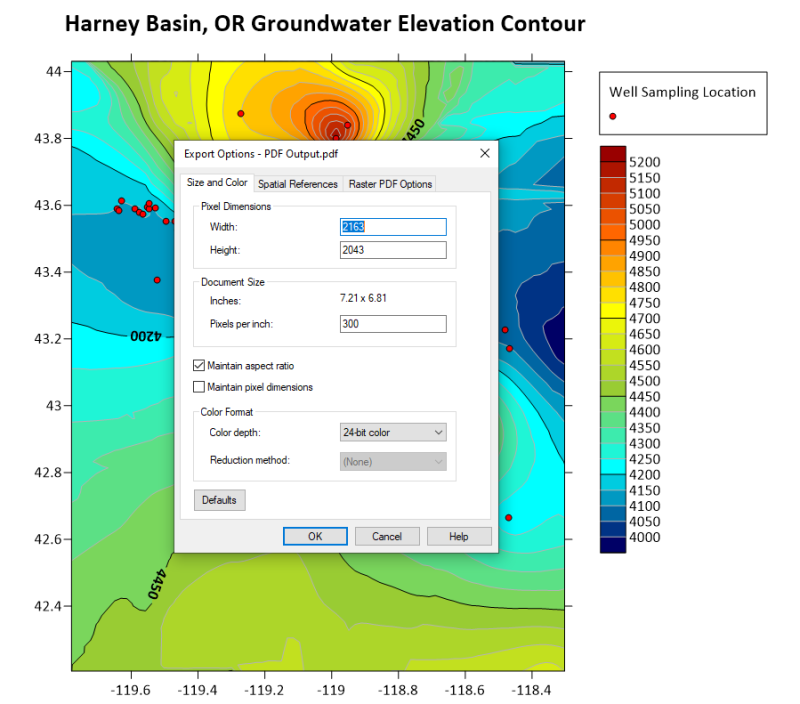Change the Pixels per inch value
The image size is (800, 704).
pyautogui.click(x=393, y=323)
